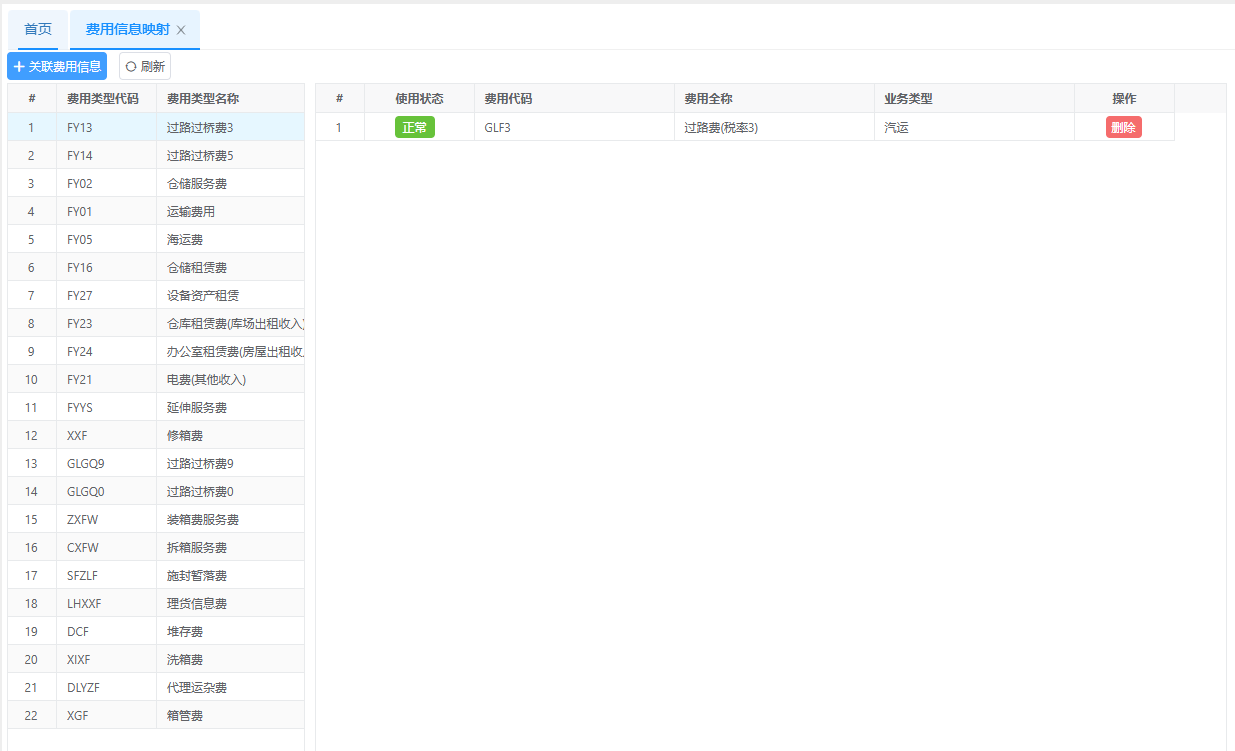The height and width of the screenshot is (751, 1235).
Task: Switch to the 首页 tab
Action: [x=38, y=29]
